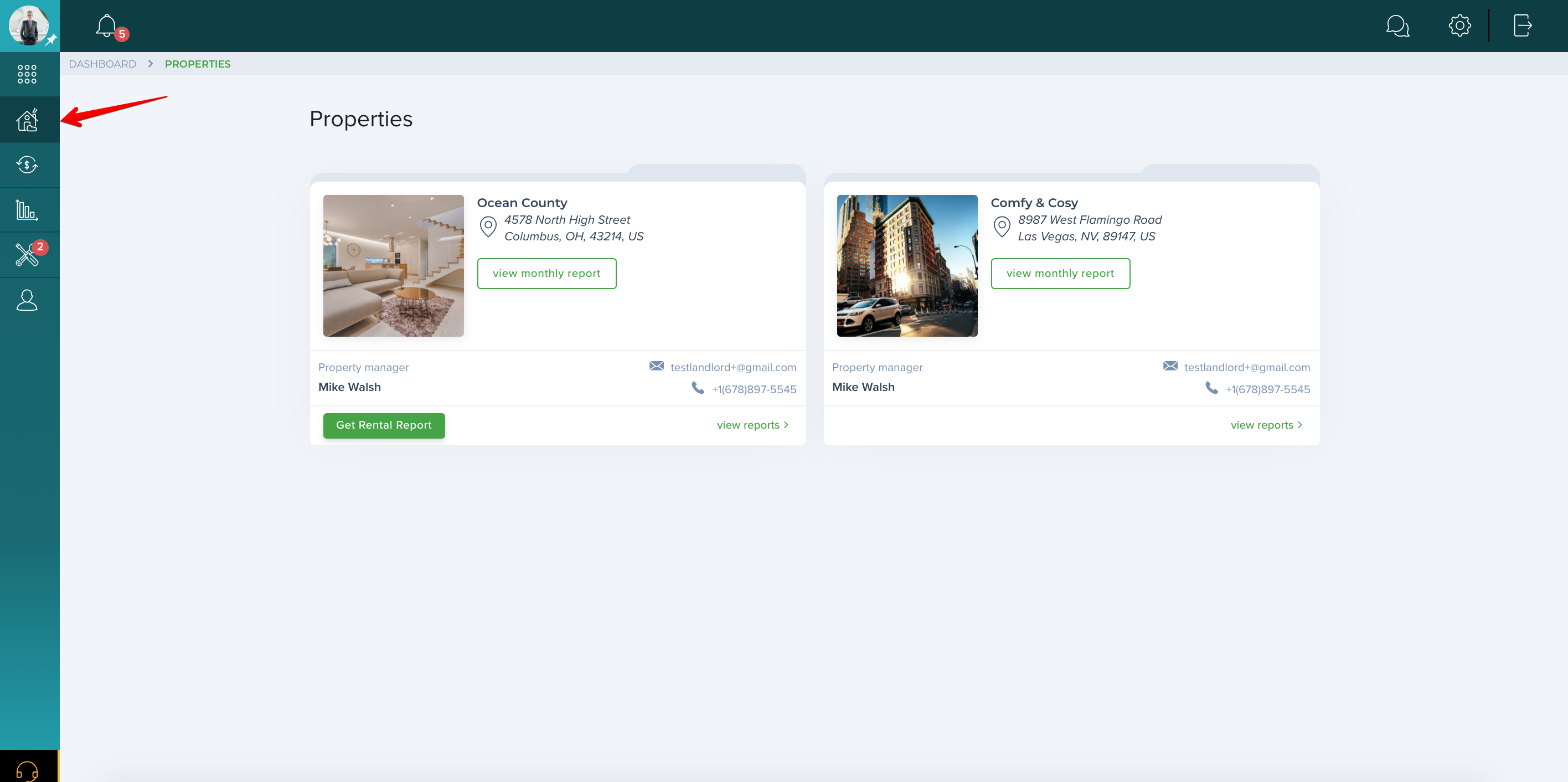This screenshot has width=1568, height=782.
Task: Click address 4578 North High Street
Action: click(x=568, y=220)
